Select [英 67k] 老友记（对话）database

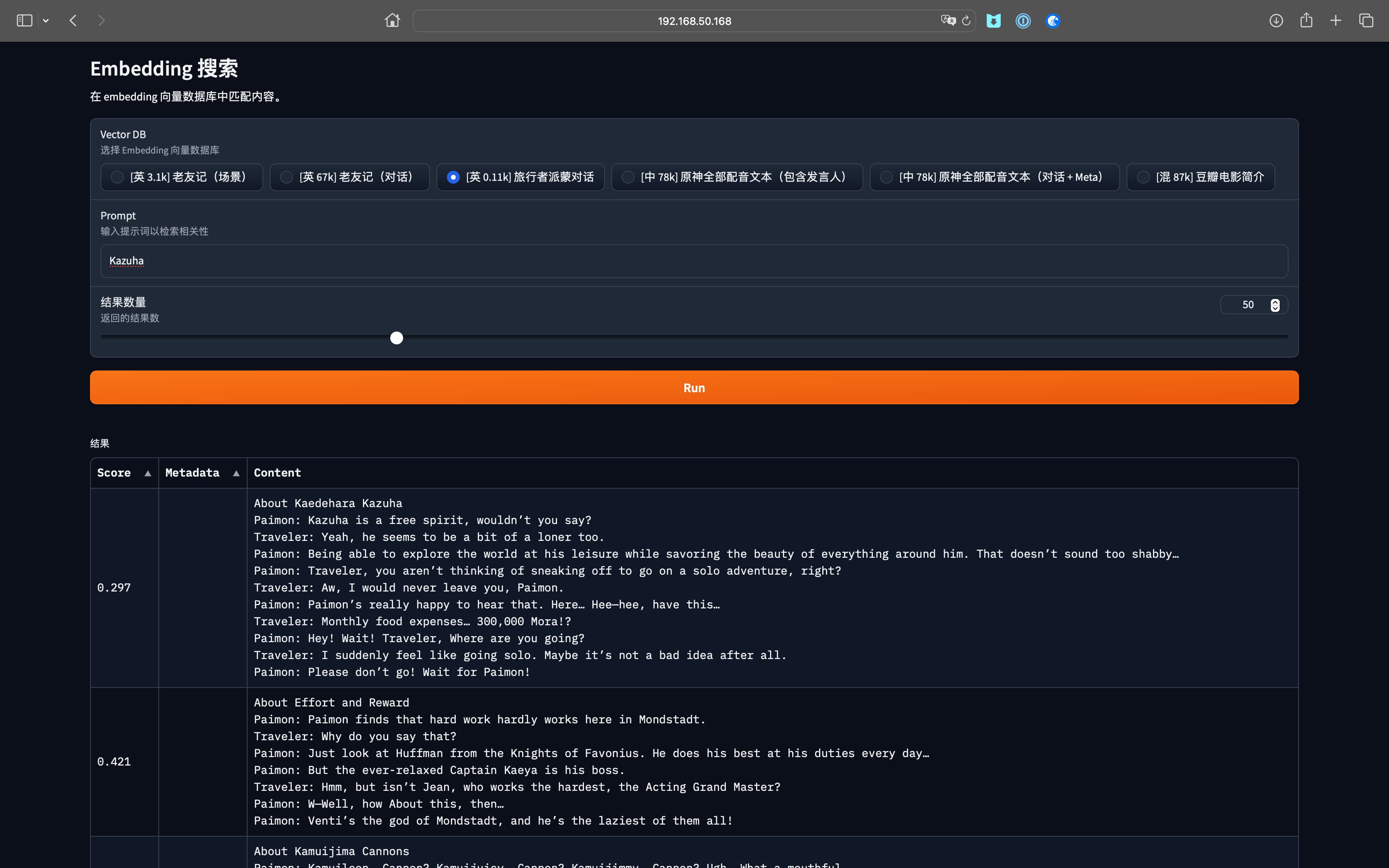[350, 177]
